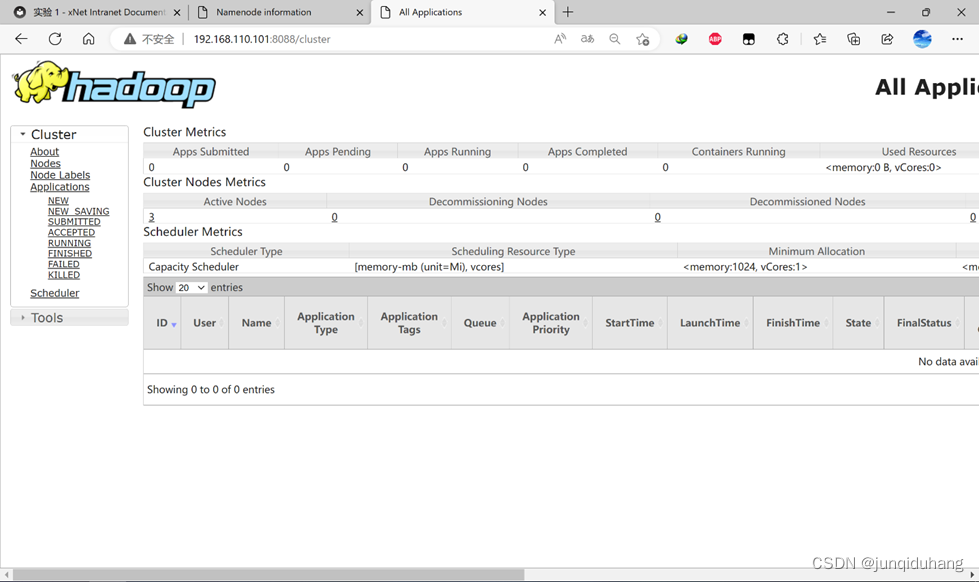Open the Extensions puzzle icon
This screenshot has height=582, width=979.
pos(782,39)
